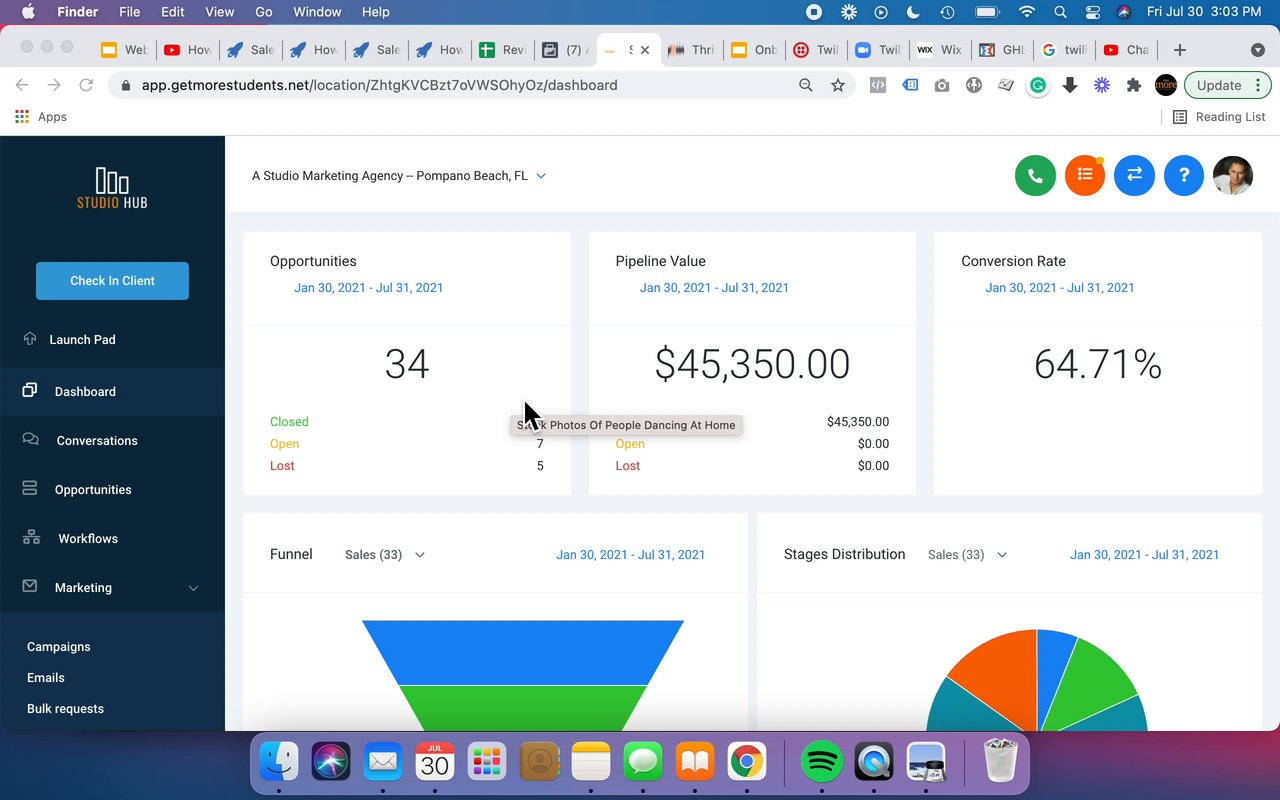Open Bulk requests in the sidebar
This screenshot has height=800, width=1280.
(x=65, y=708)
